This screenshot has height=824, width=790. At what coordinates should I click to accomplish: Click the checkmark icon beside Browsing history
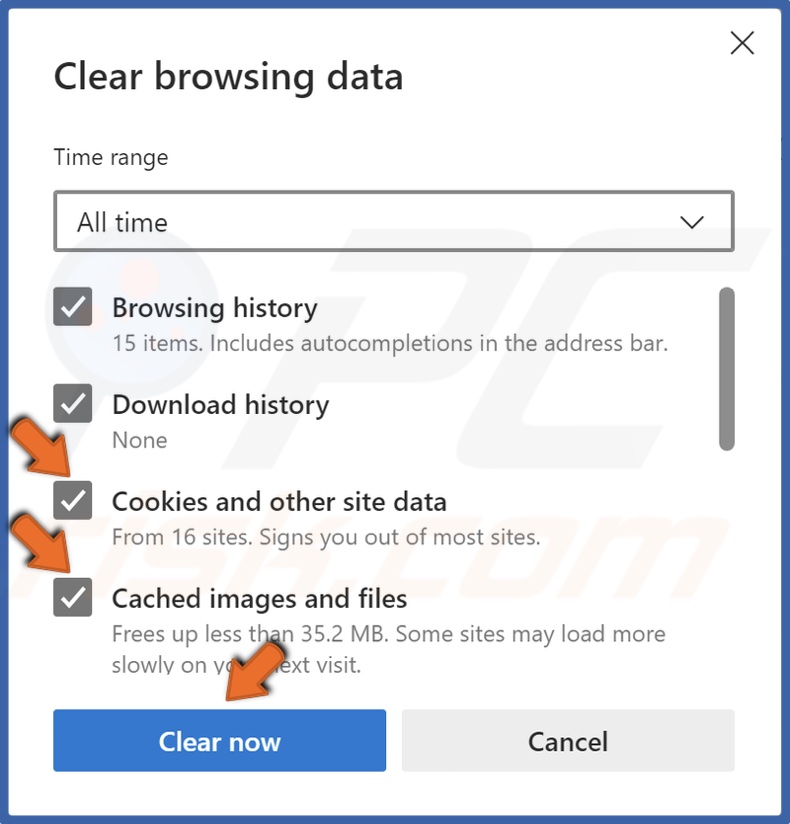pyautogui.click(x=71, y=307)
